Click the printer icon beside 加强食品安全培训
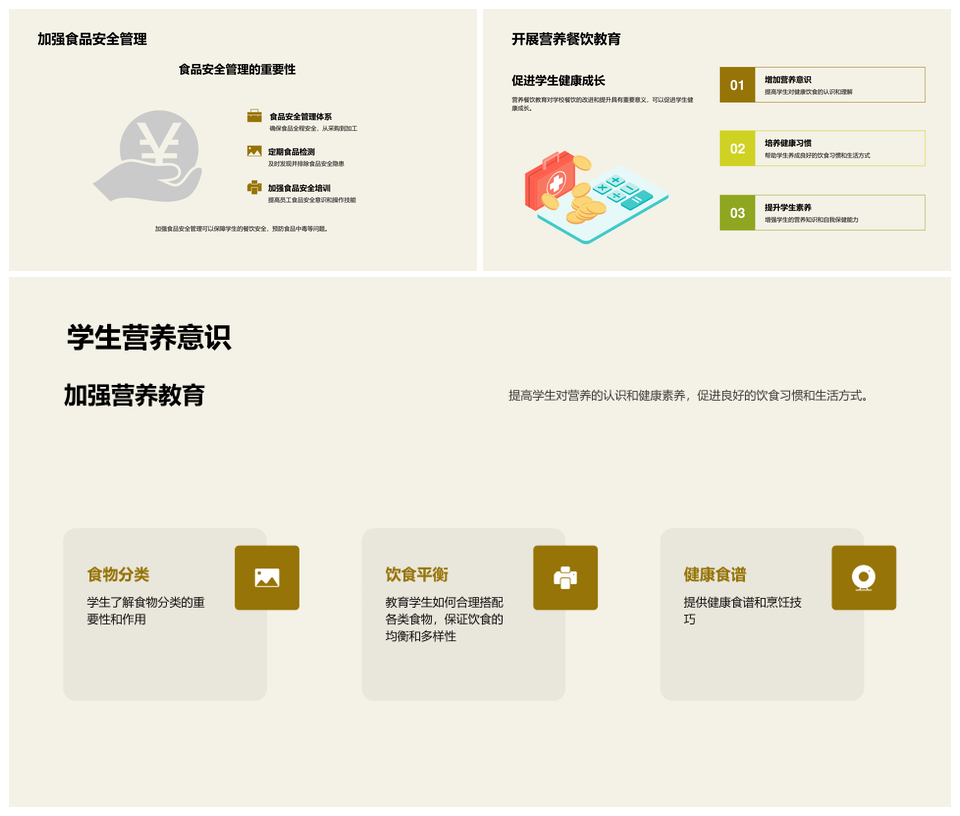 [x=254, y=187]
